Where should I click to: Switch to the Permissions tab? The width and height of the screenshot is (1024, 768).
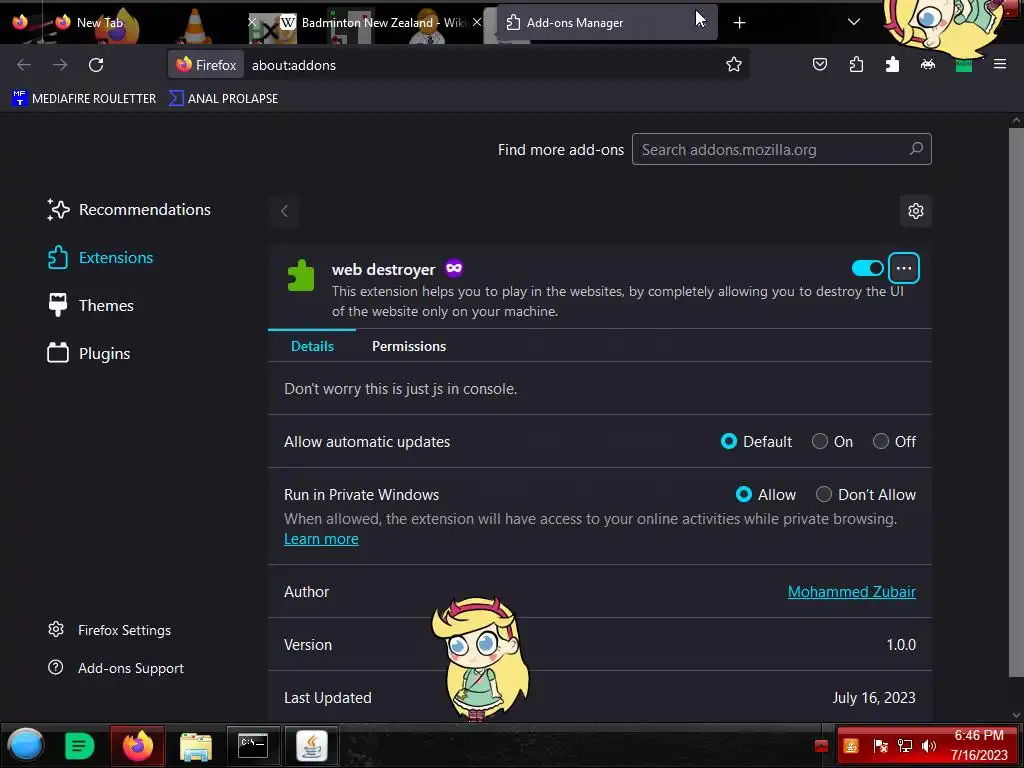(409, 346)
